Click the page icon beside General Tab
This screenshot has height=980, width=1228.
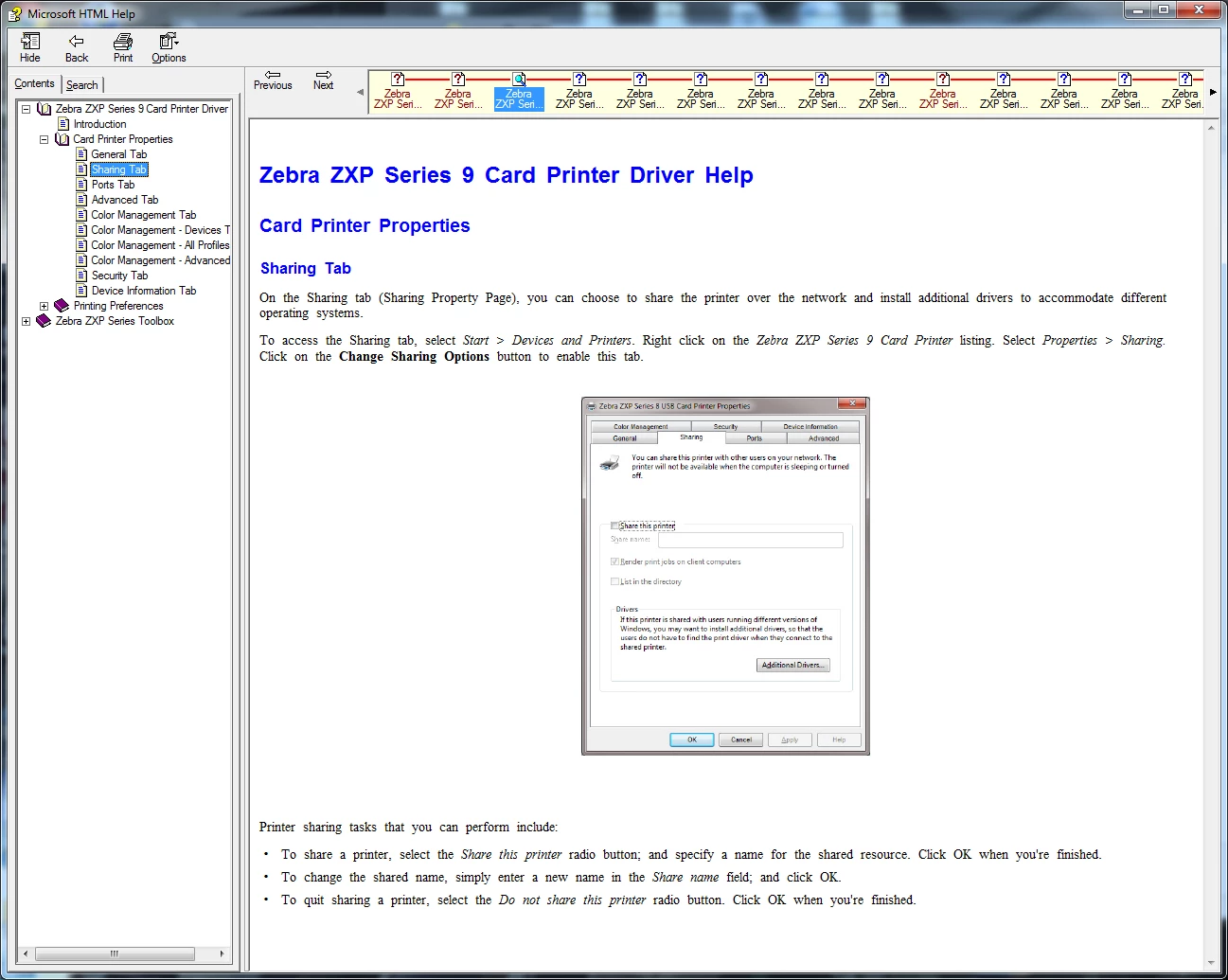coord(81,154)
